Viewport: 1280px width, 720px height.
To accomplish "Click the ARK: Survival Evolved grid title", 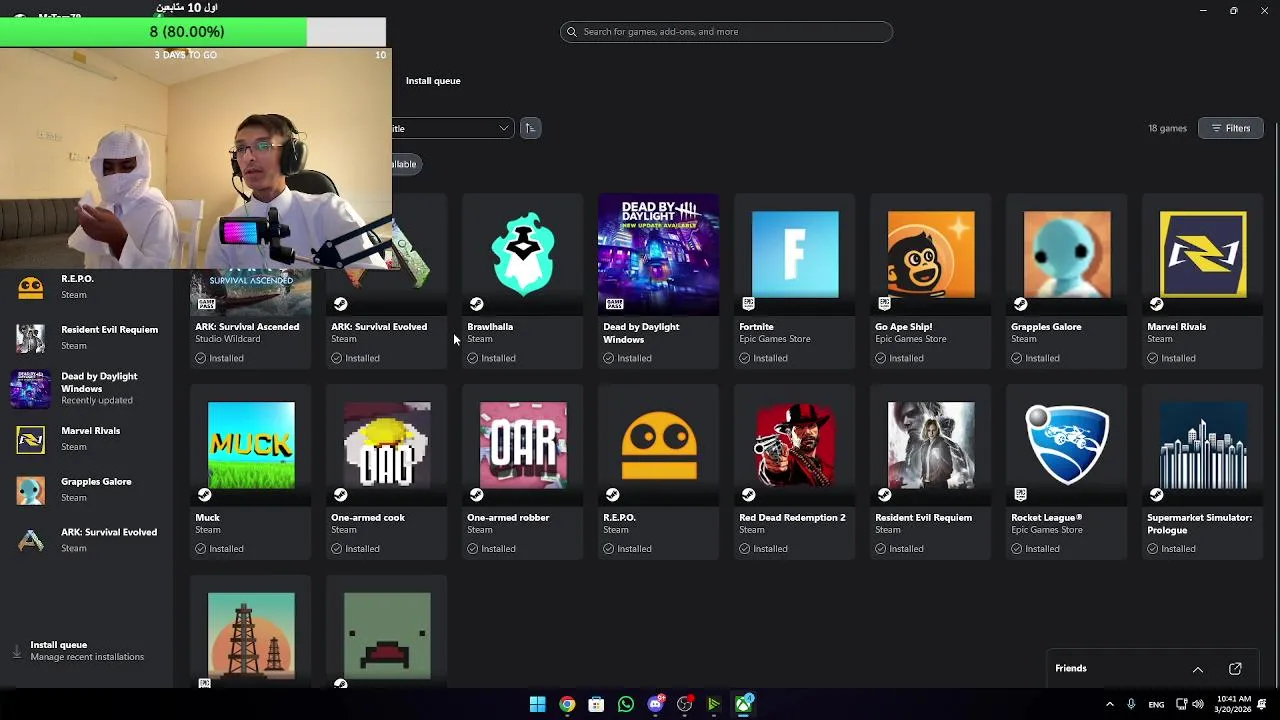I will (x=379, y=327).
